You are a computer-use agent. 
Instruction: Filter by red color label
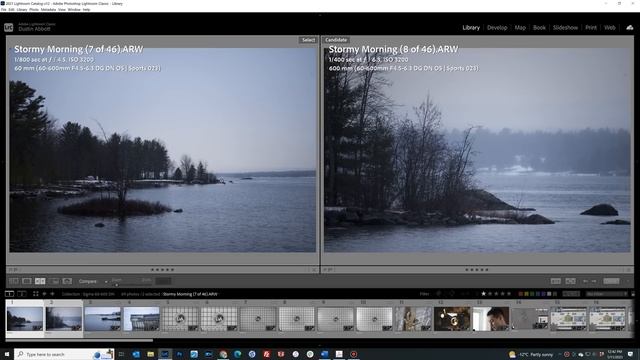[x=520, y=294]
